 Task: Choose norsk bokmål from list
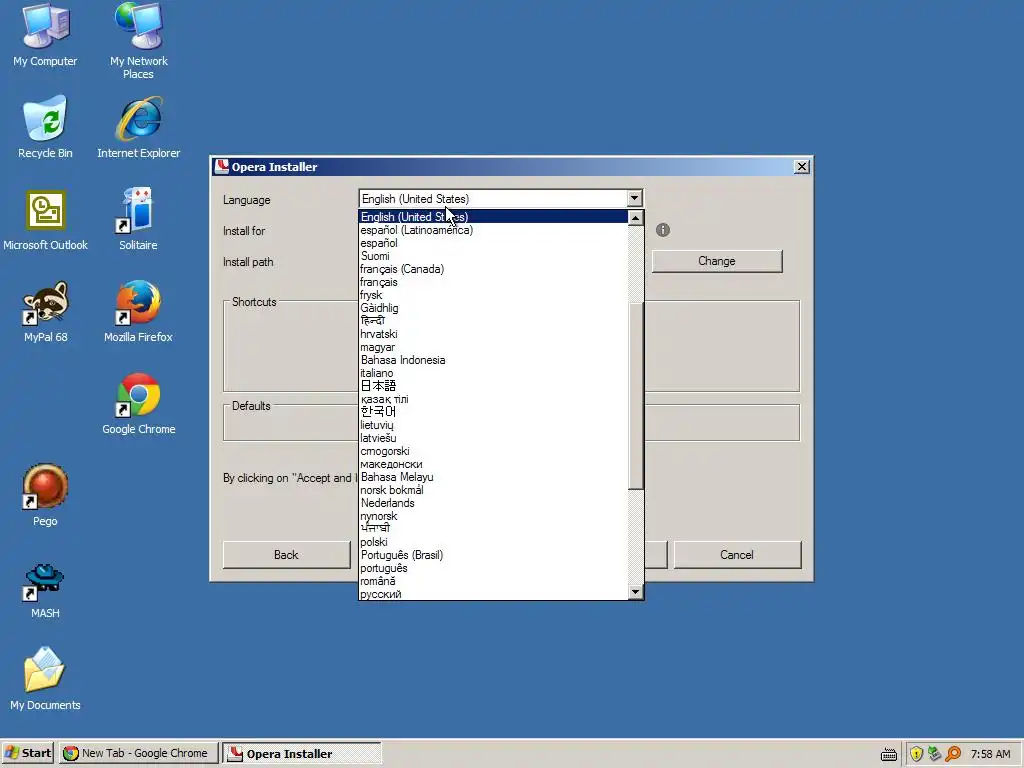[493, 490]
